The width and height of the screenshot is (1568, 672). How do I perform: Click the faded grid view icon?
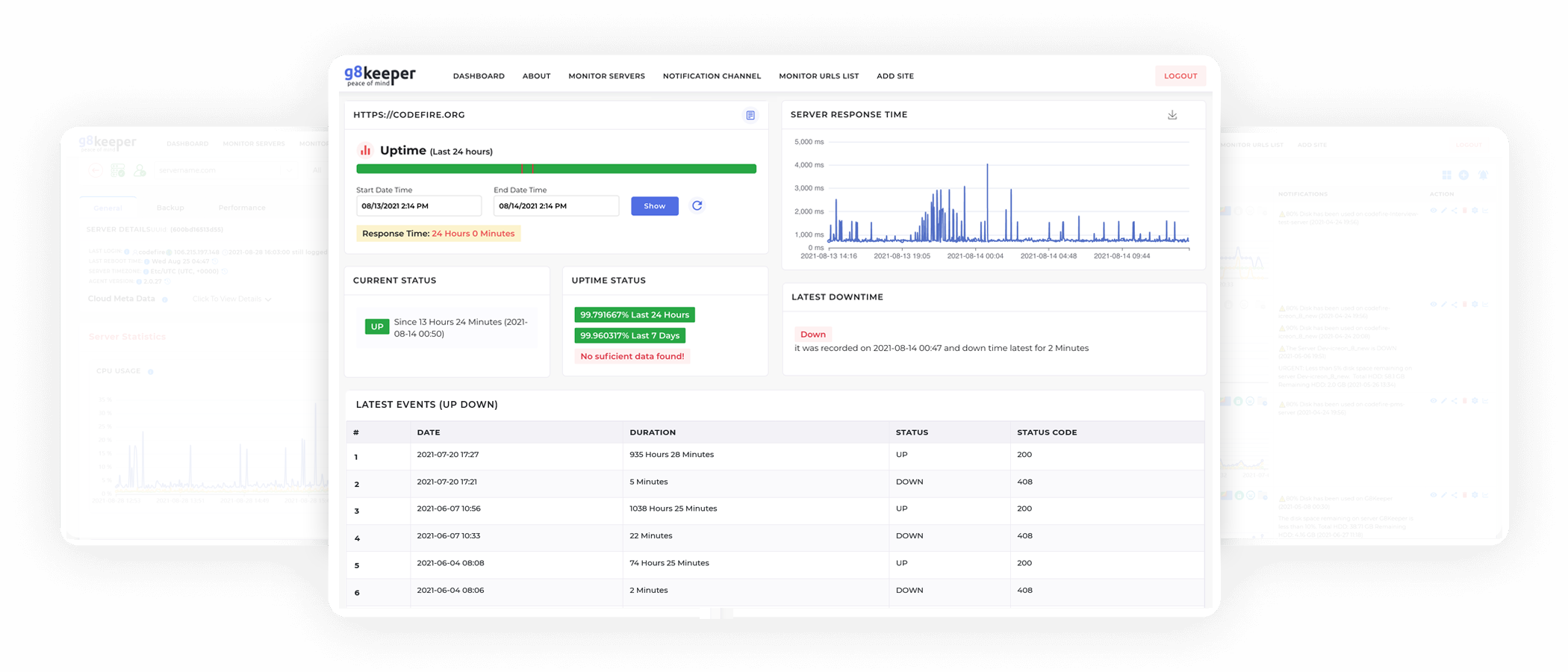(1446, 175)
